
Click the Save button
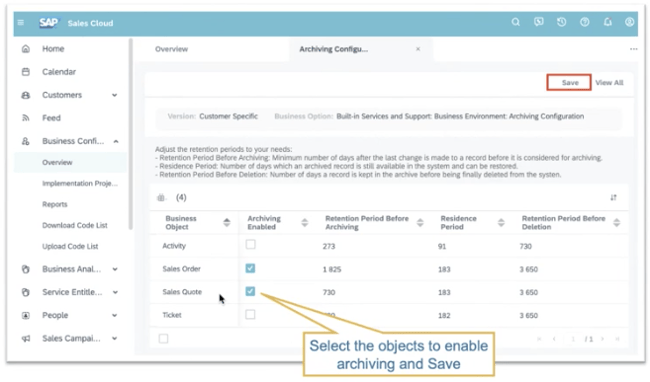pos(569,82)
